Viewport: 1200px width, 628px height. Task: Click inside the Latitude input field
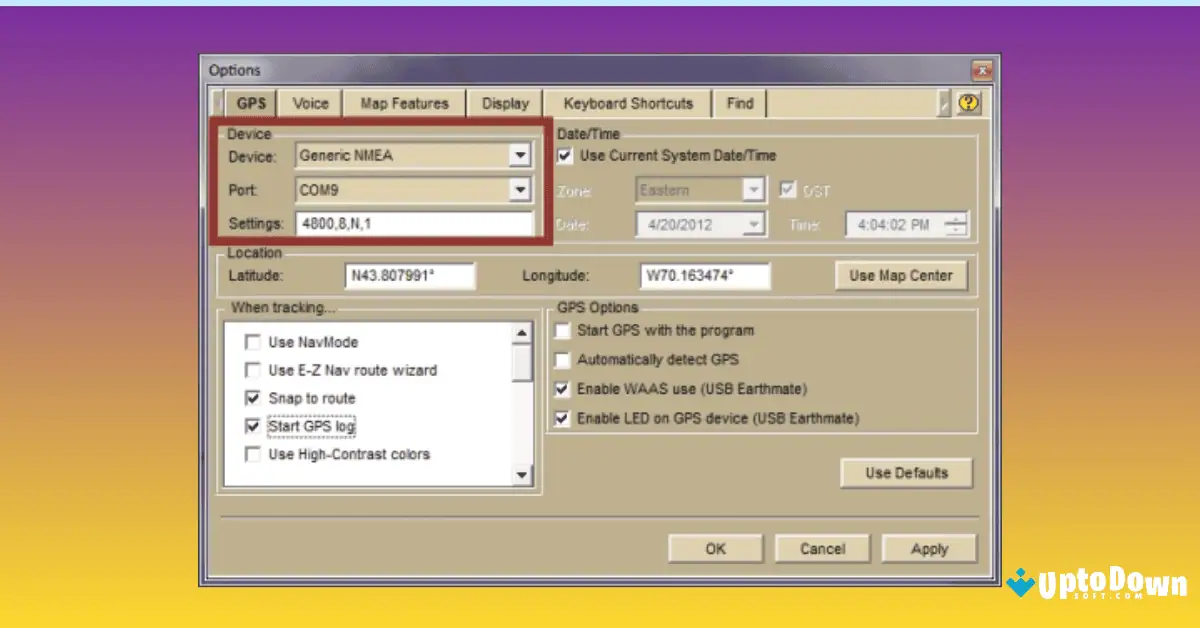pos(410,275)
